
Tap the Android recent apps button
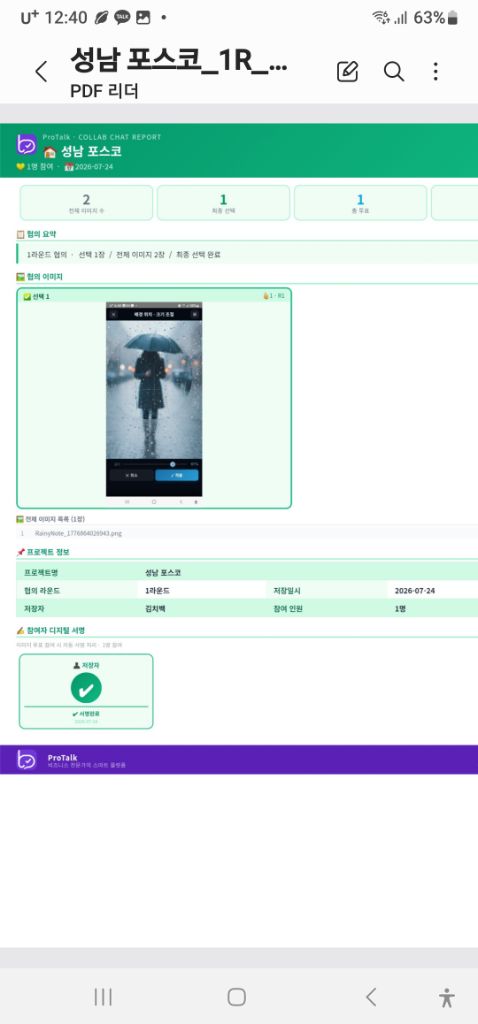pos(103,997)
